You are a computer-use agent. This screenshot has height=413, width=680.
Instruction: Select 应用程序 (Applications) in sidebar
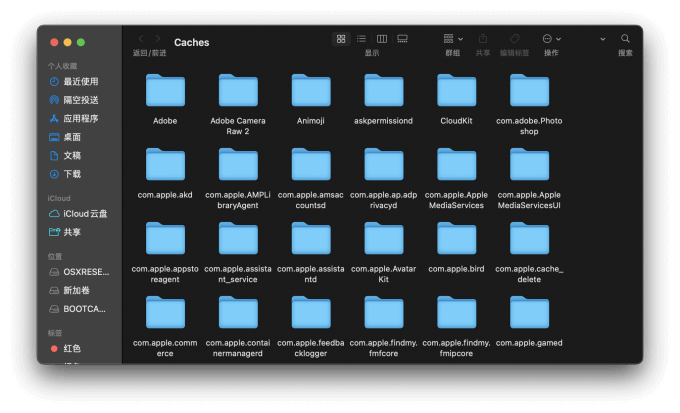[80, 118]
